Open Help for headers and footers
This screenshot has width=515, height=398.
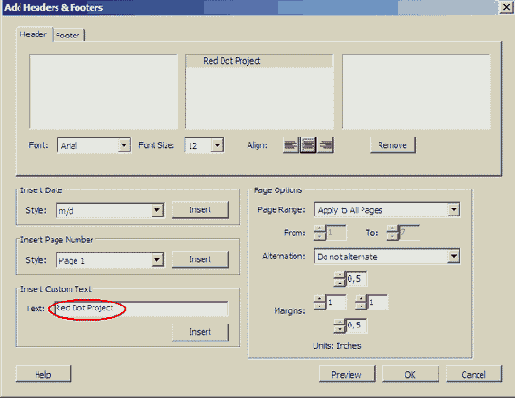click(43, 374)
